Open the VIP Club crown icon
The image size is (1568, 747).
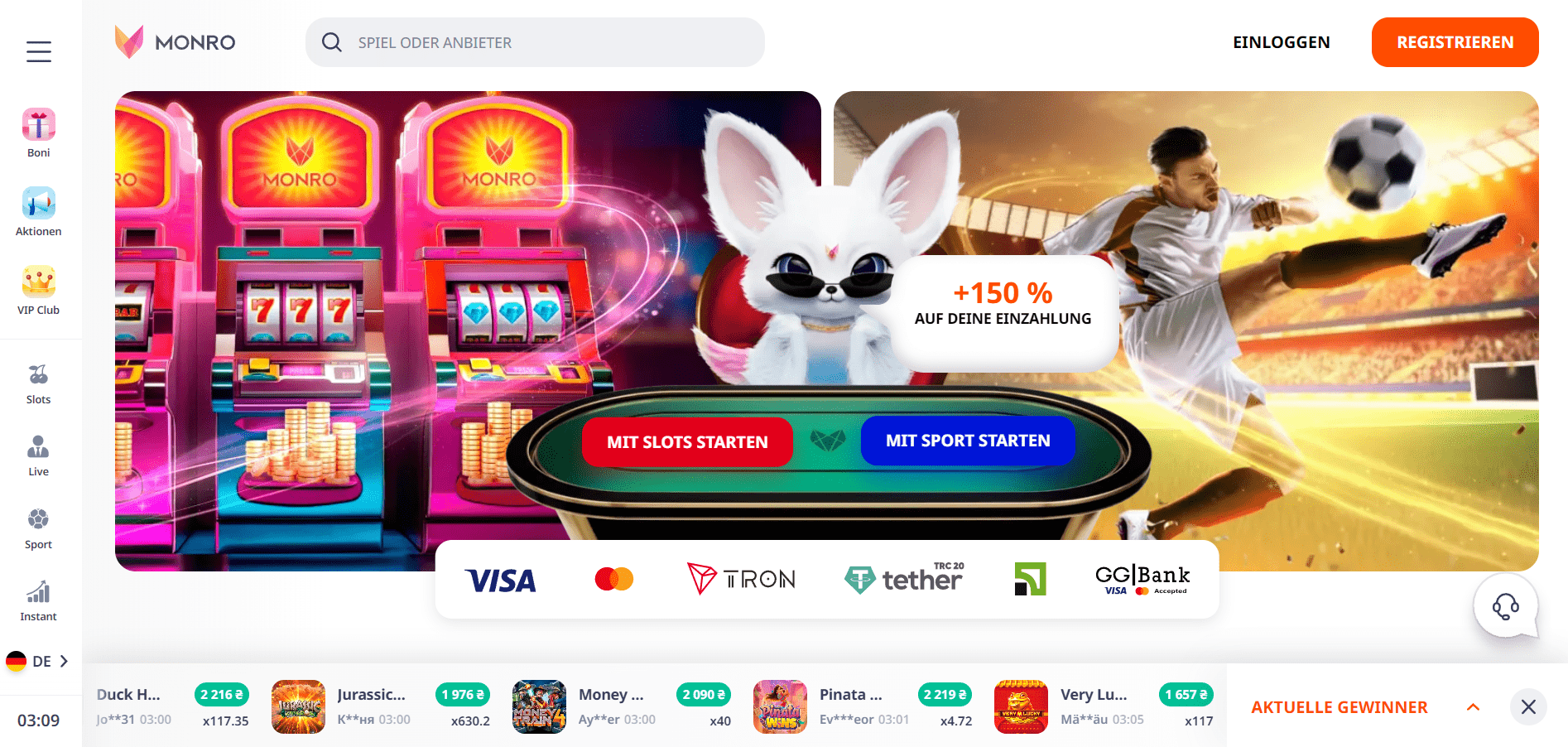(38, 282)
